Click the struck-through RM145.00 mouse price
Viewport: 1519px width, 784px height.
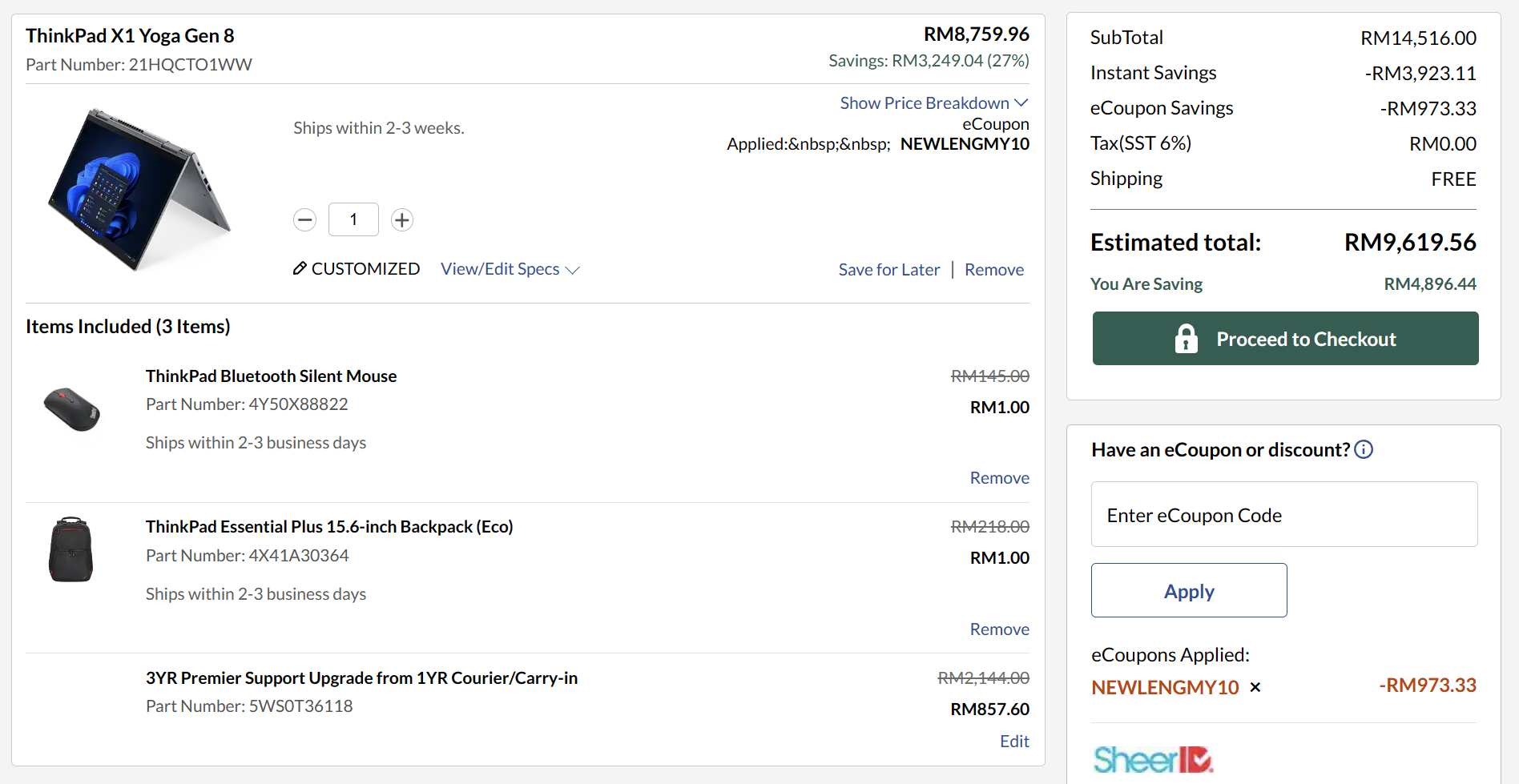coord(989,376)
